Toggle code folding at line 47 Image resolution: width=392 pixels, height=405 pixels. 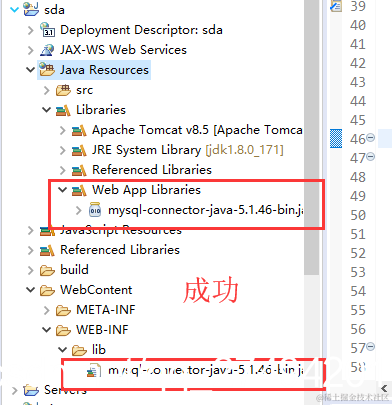(x=371, y=157)
